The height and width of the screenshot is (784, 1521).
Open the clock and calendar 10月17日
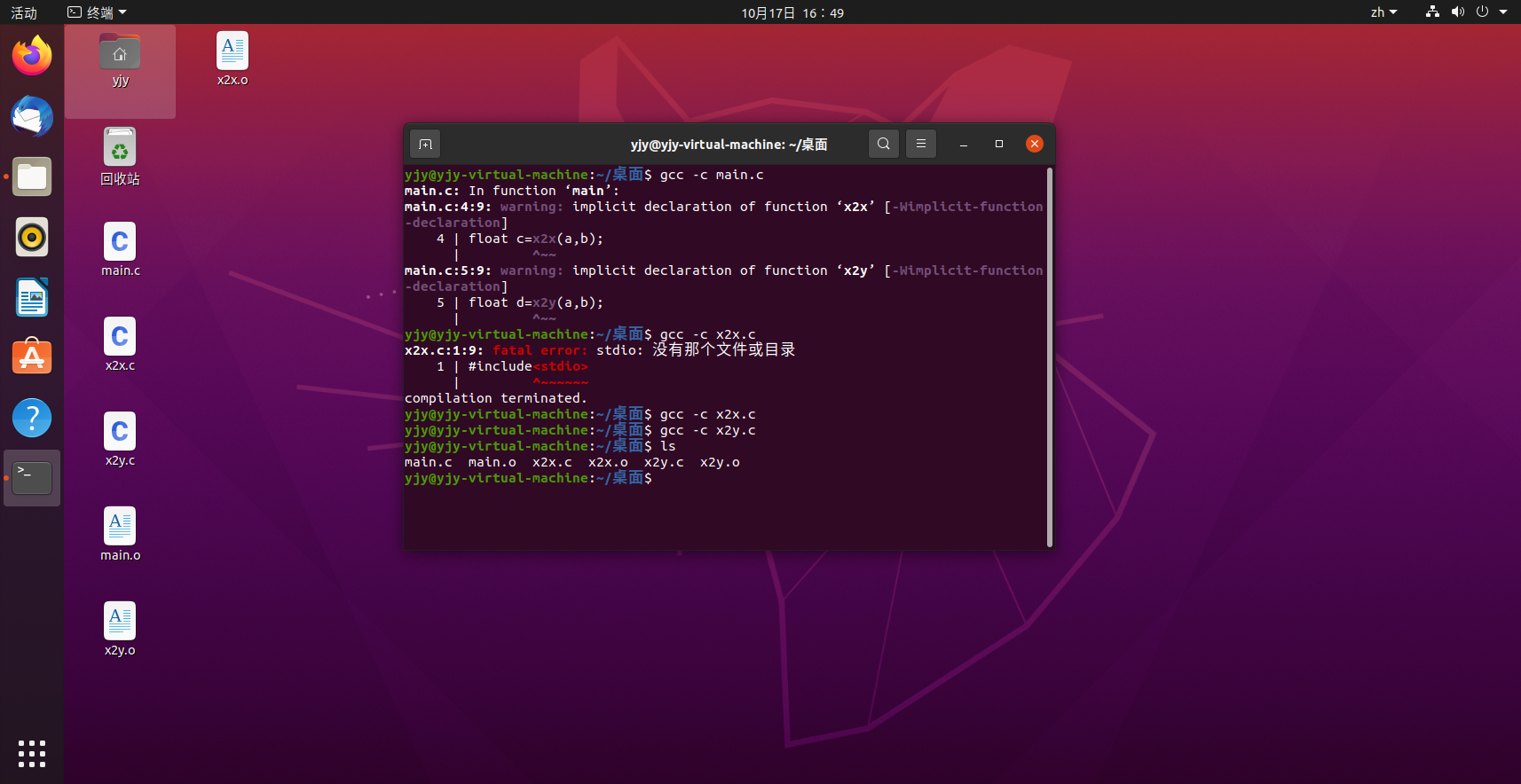[x=792, y=12]
